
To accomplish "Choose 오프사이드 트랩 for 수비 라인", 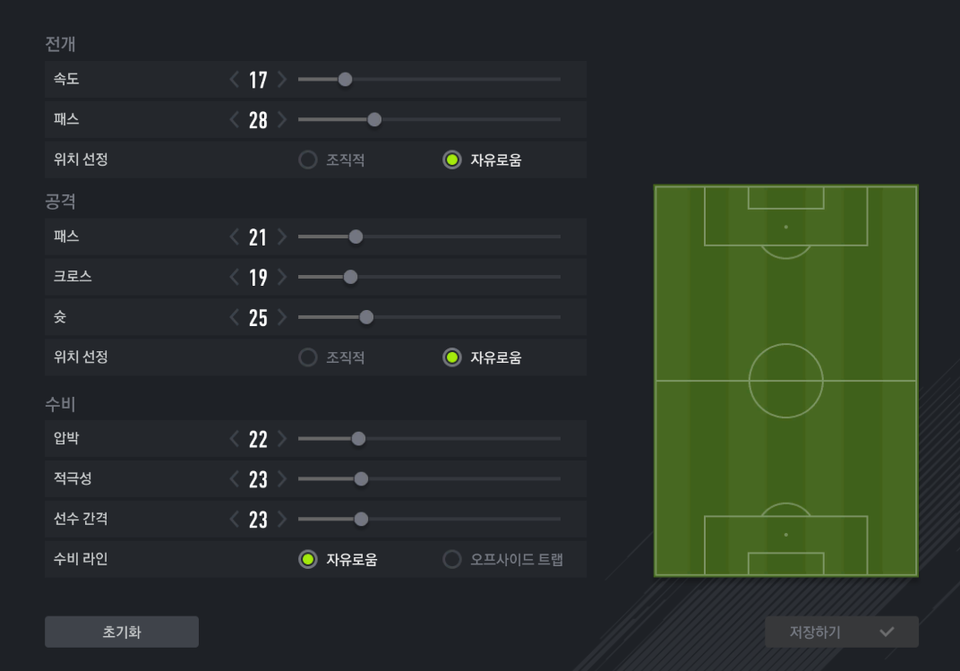I will click(452, 559).
